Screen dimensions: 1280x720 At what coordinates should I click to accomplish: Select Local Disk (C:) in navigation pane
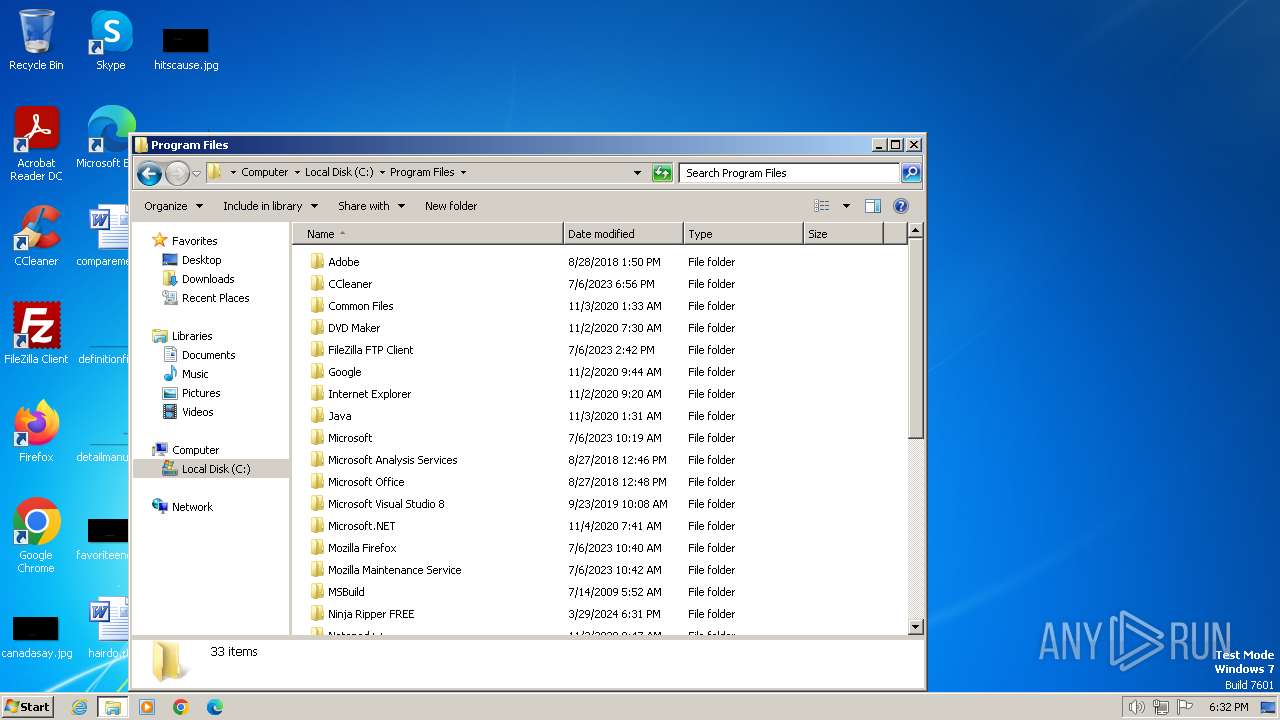[216, 469]
